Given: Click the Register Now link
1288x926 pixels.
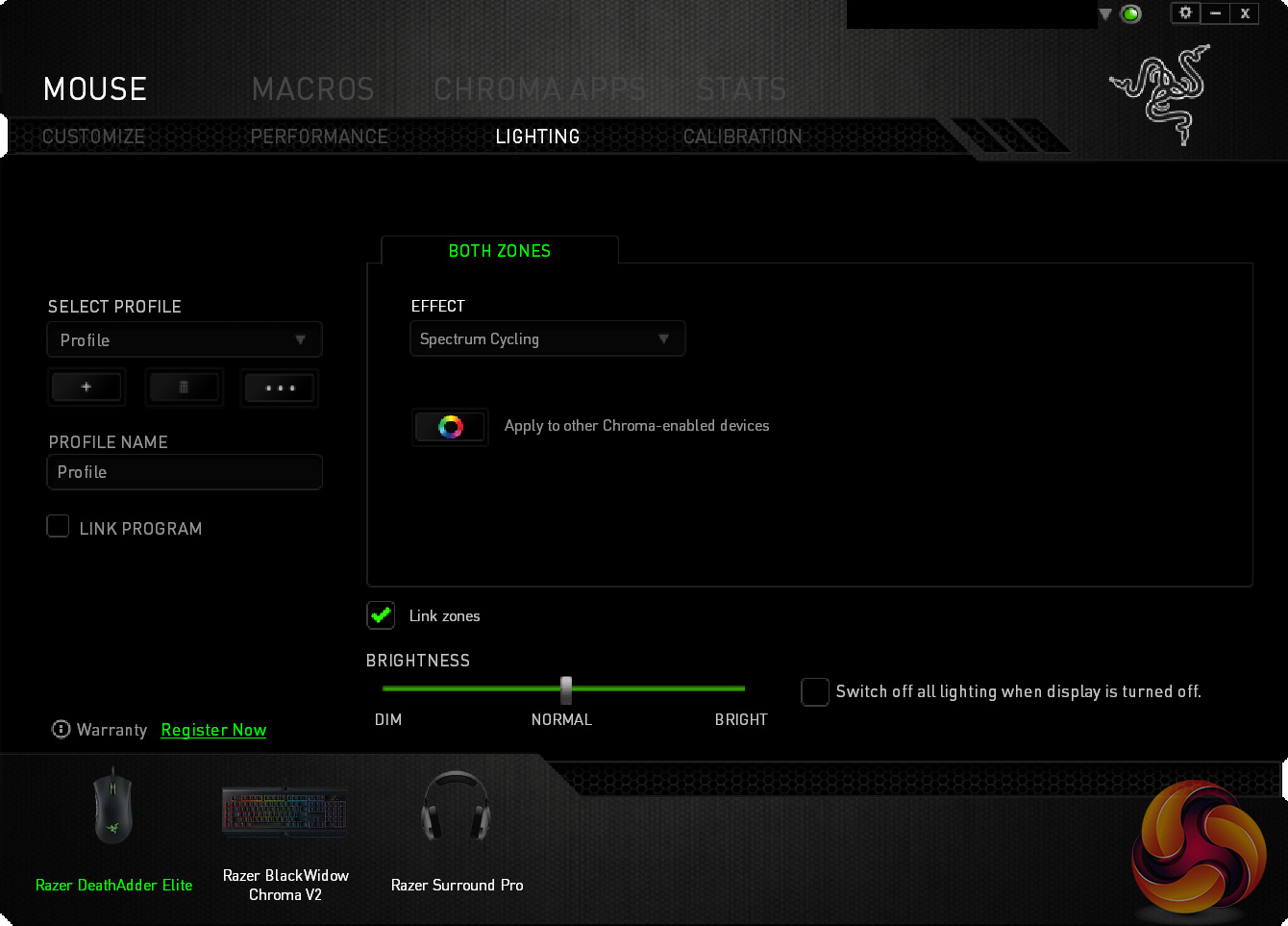Looking at the screenshot, I should pyautogui.click(x=213, y=730).
